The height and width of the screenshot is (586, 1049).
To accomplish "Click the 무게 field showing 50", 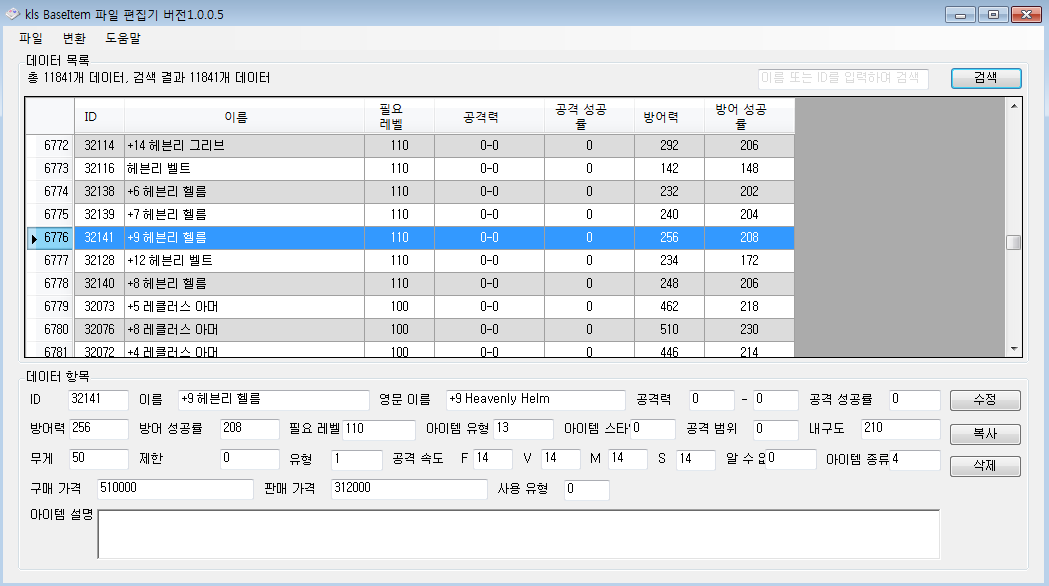I will [x=98, y=459].
